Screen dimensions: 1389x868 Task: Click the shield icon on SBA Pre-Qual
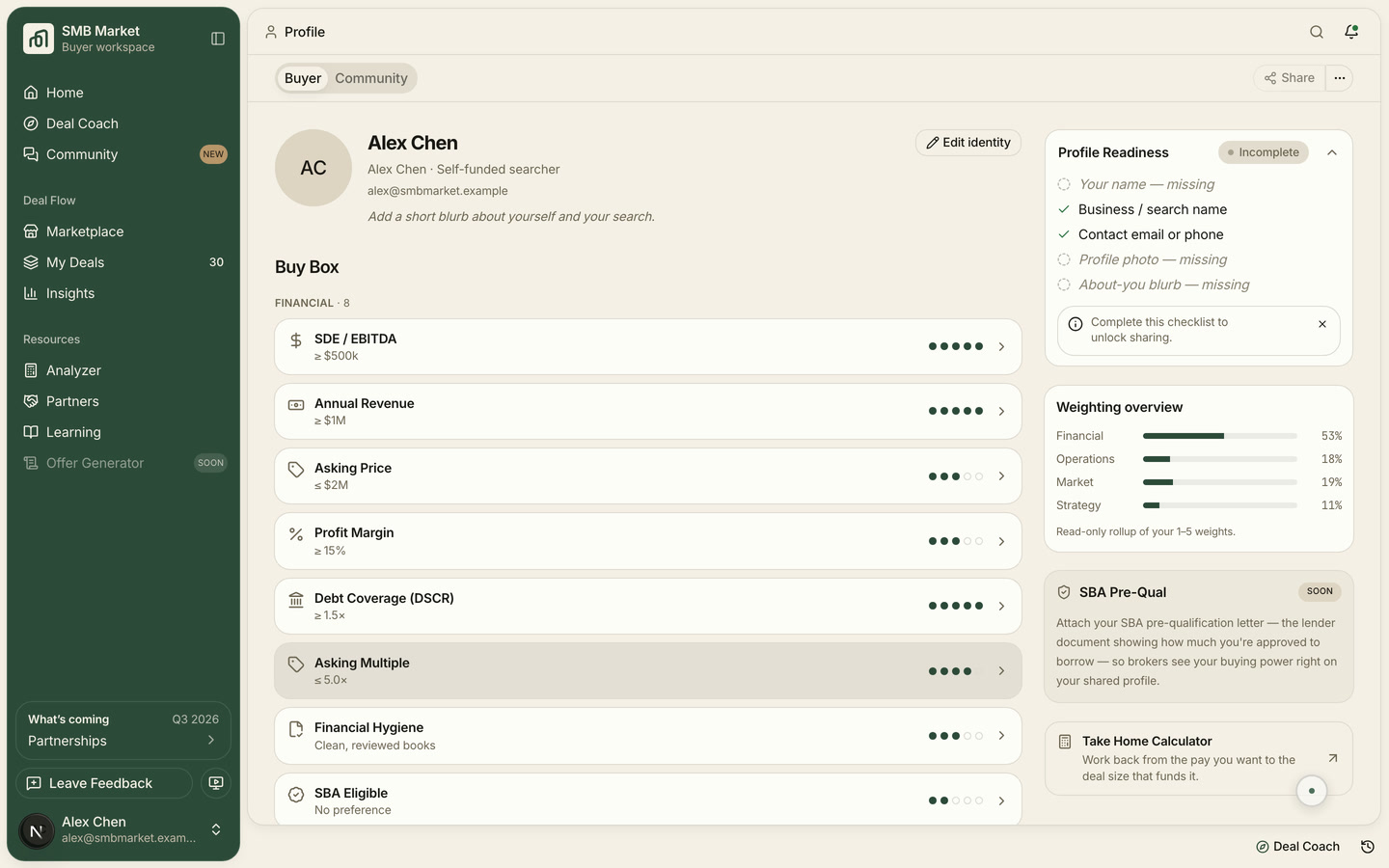(1064, 592)
